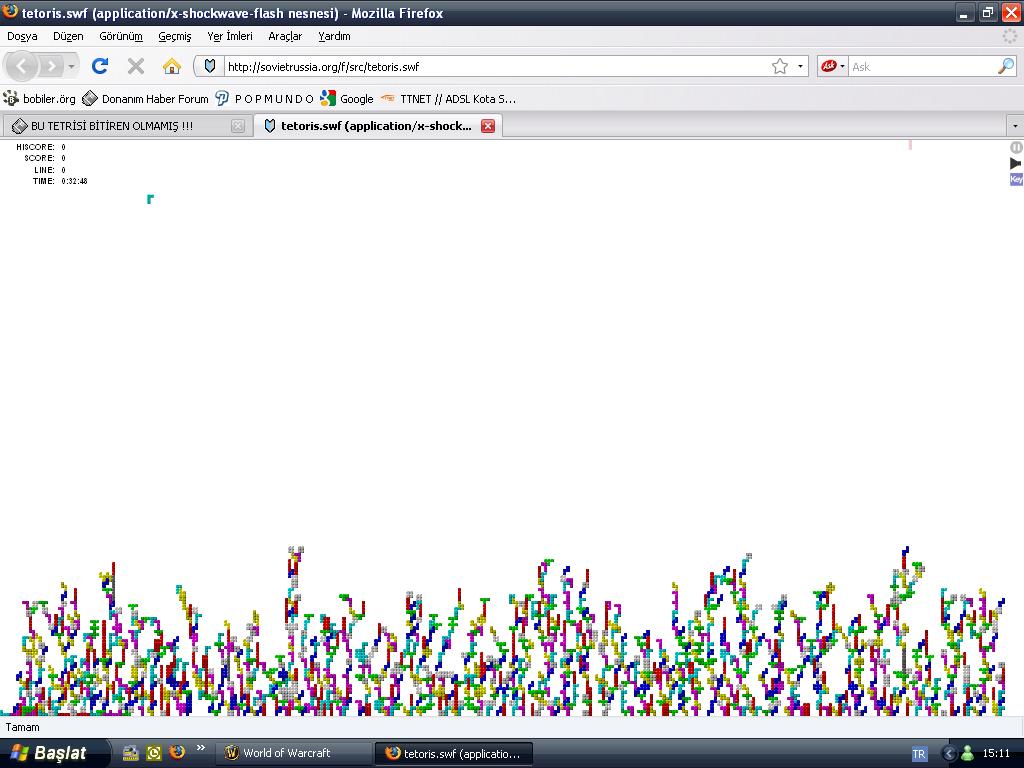Go forward with the browser forward arrow
This screenshot has width=1024, height=768.
tap(52, 66)
